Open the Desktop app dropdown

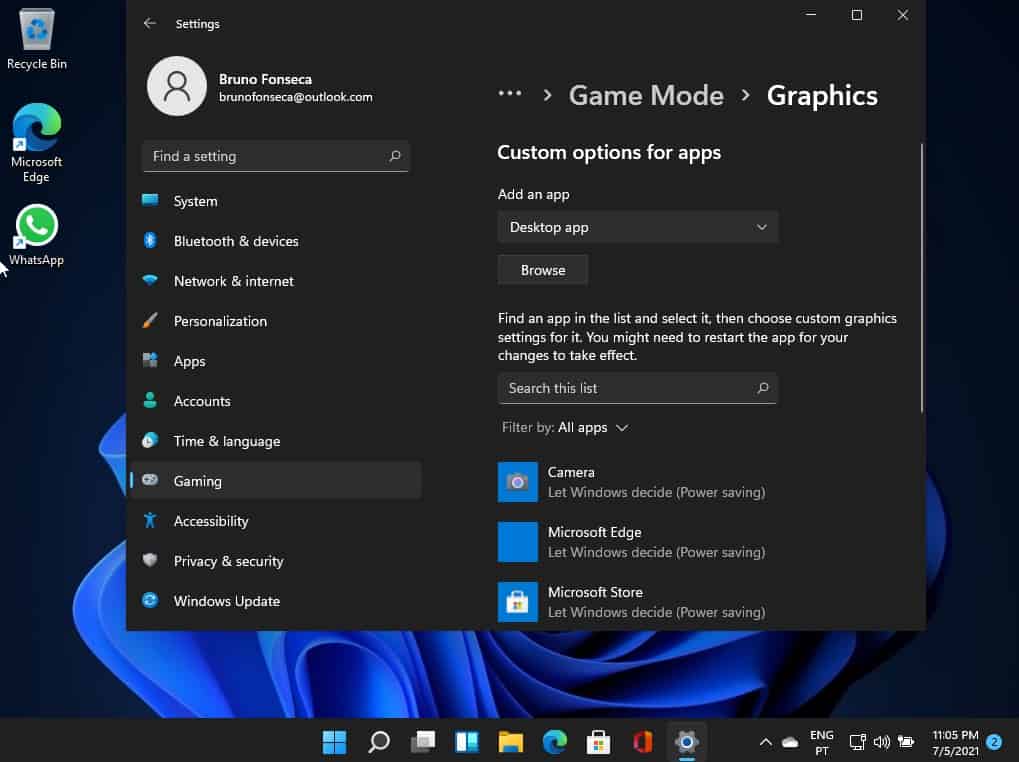tap(638, 227)
